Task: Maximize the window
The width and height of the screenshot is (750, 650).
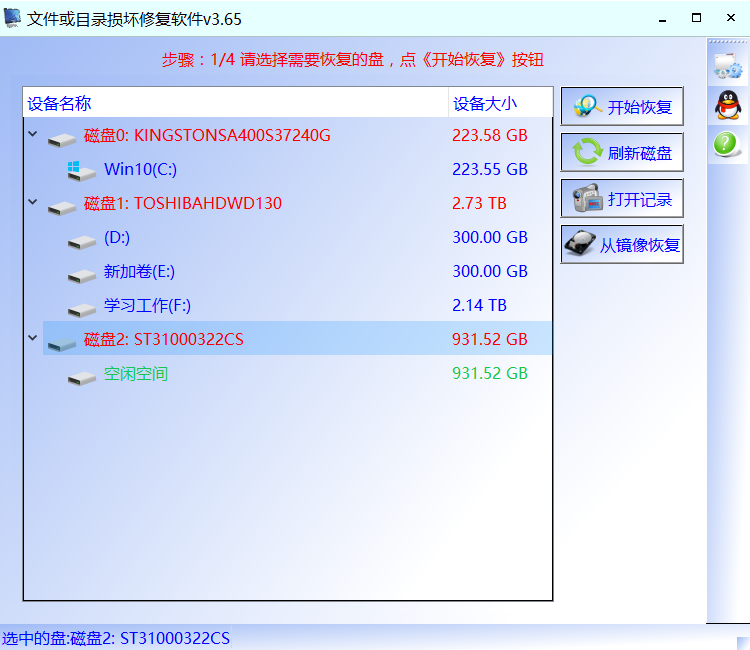Action: click(x=696, y=18)
